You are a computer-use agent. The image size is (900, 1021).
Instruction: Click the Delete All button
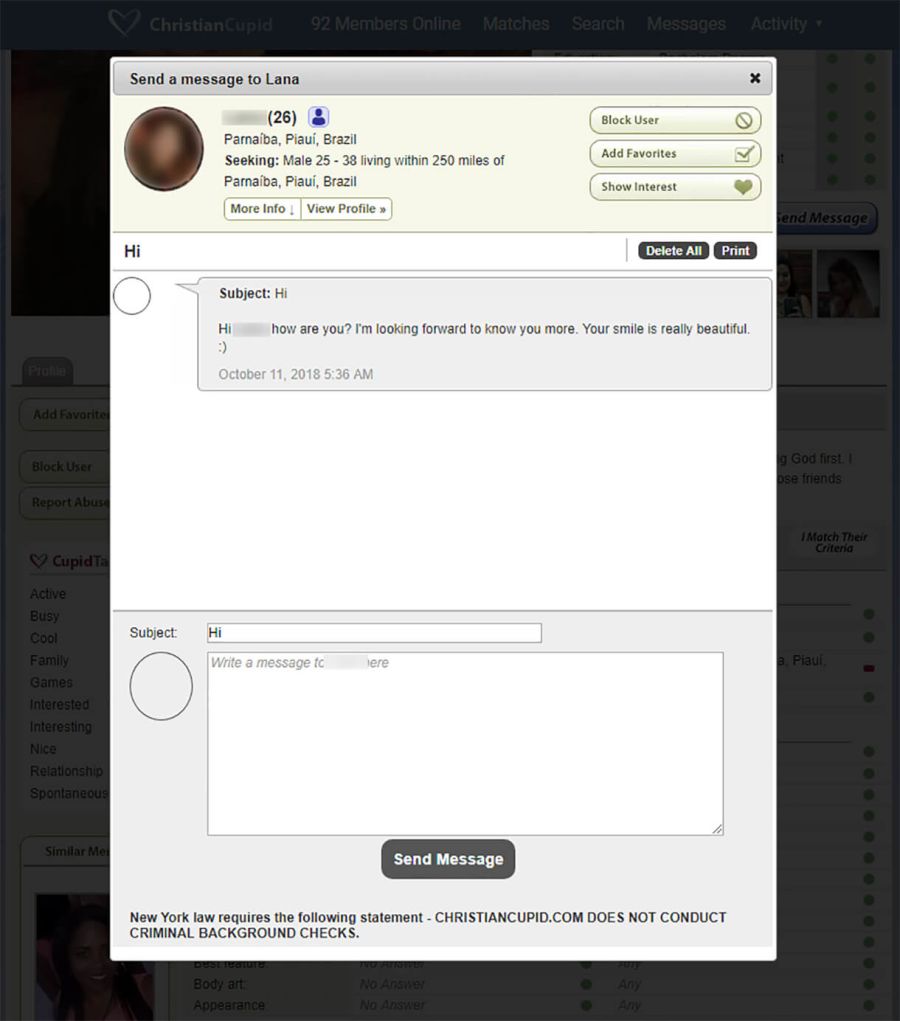(672, 250)
